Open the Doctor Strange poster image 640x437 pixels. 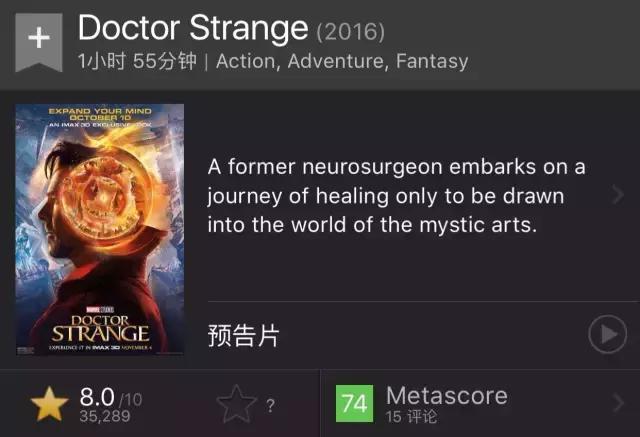tap(99, 229)
